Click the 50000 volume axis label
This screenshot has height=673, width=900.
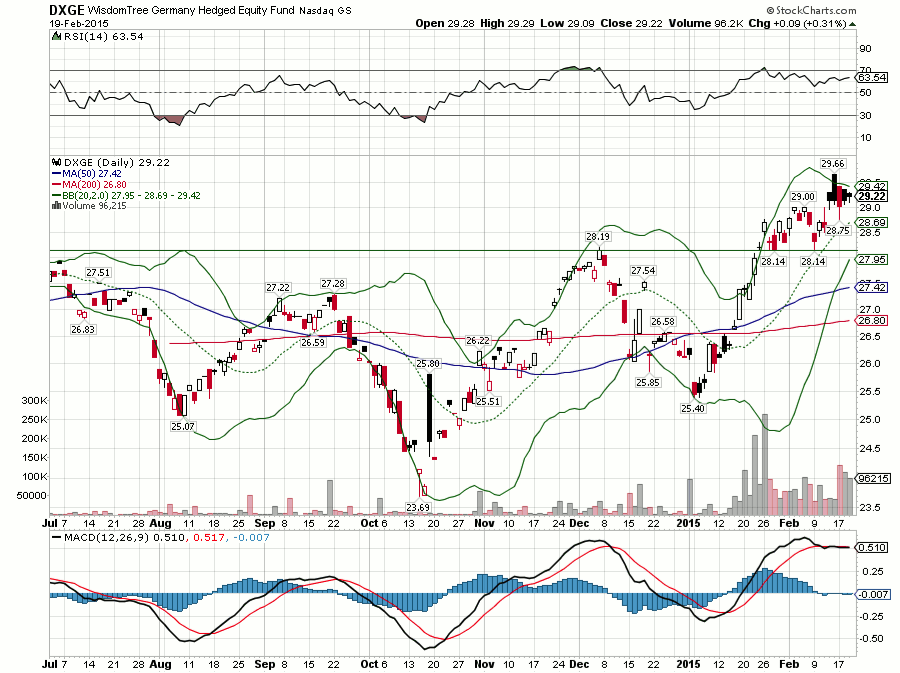point(32,495)
